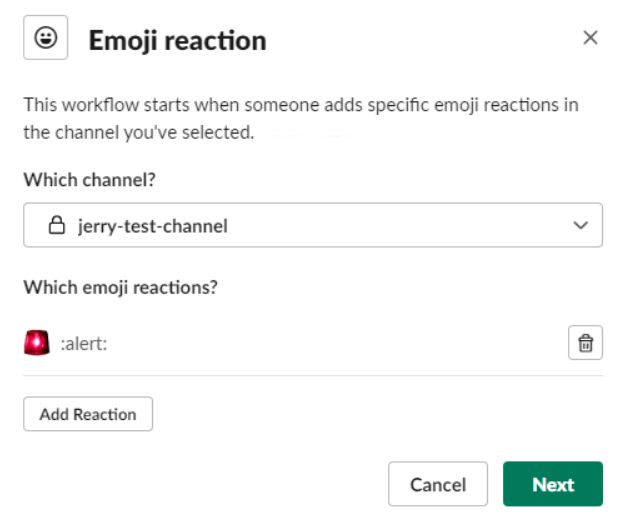Click the lock icon beside jerry-test-channel
628x527 pixels.
[56, 225]
